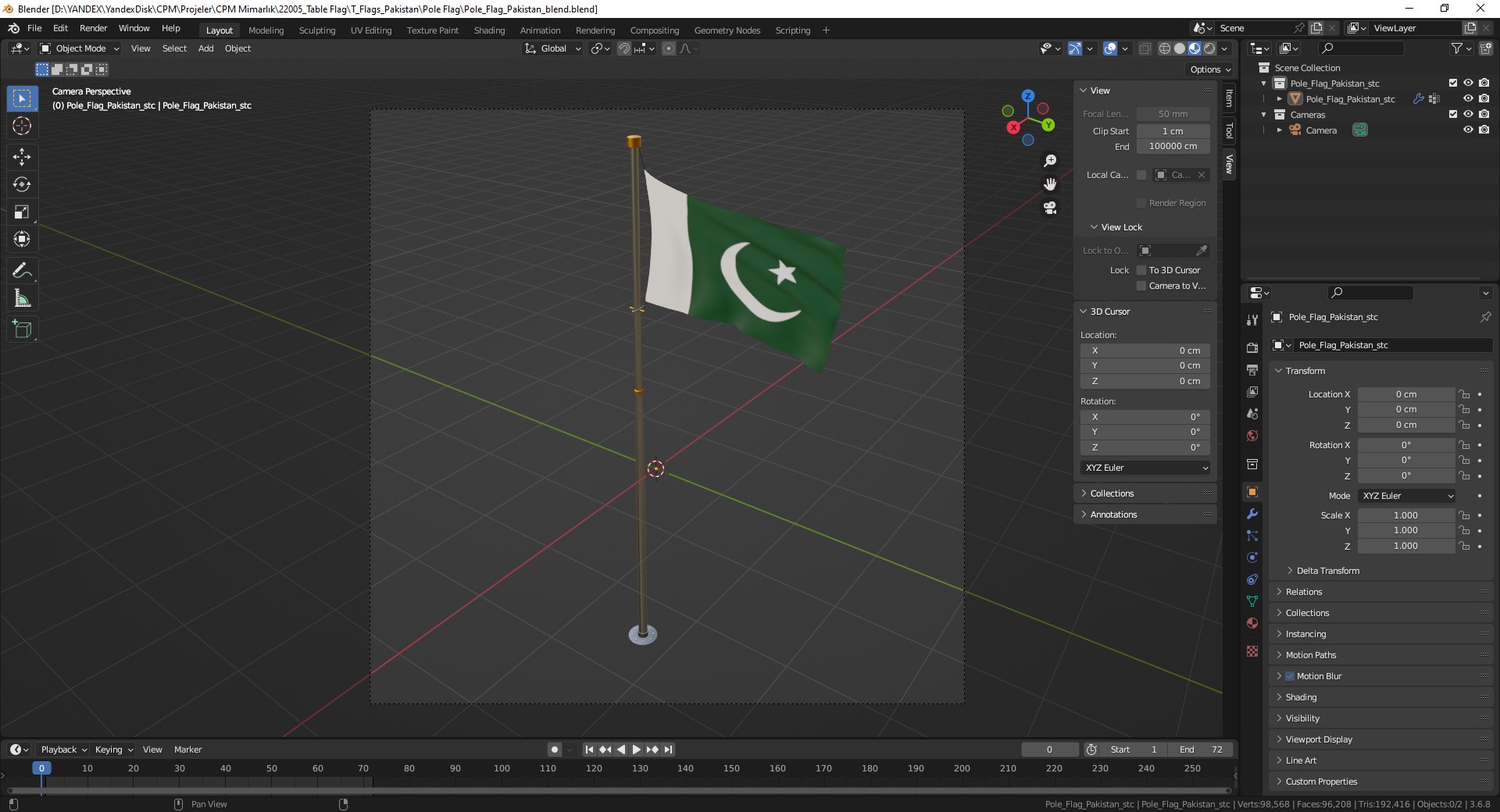The image size is (1500, 812).
Task: Uncheck Cameras collection exclude checkbox
Action: pos(1453,114)
